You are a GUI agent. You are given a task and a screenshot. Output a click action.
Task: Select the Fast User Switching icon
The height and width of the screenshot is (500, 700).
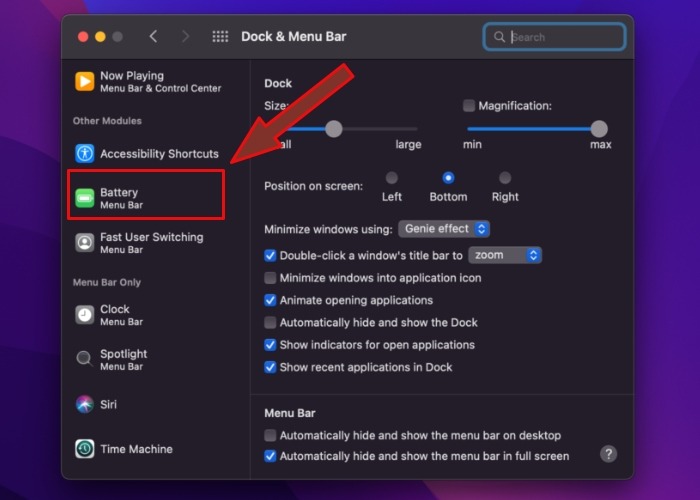84,243
